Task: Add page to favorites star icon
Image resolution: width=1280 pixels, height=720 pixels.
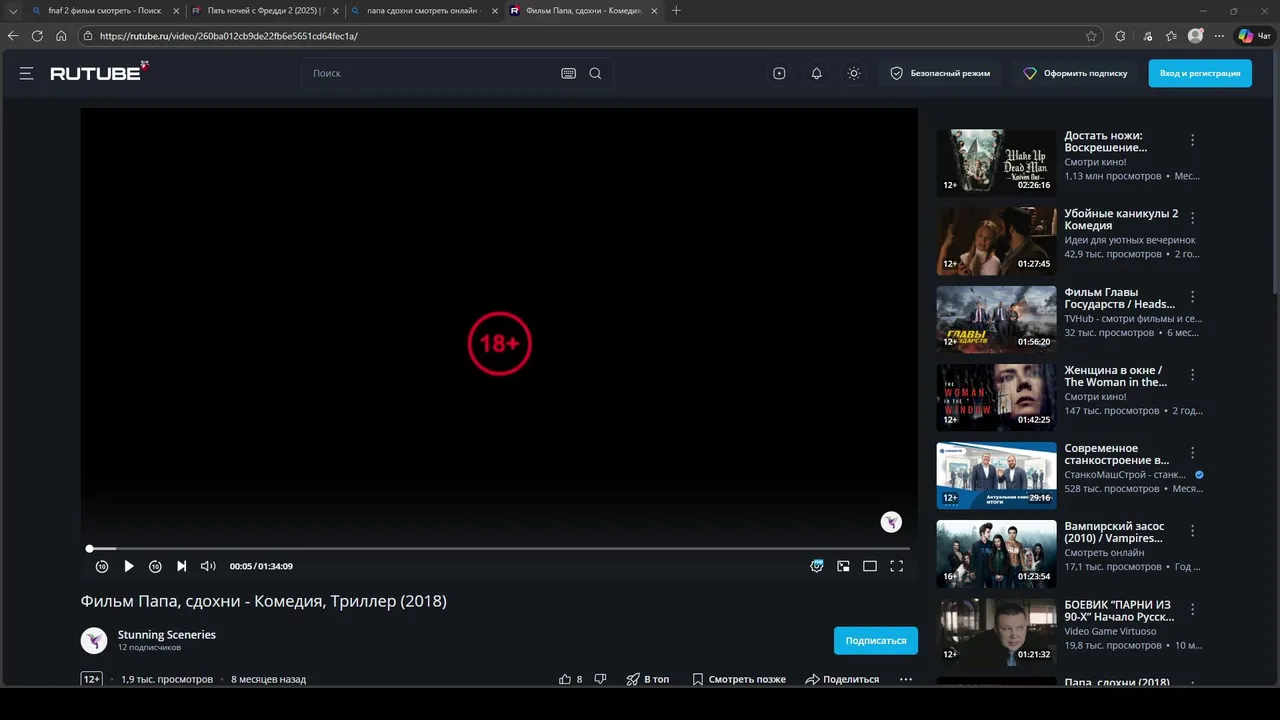Action: point(1091,36)
